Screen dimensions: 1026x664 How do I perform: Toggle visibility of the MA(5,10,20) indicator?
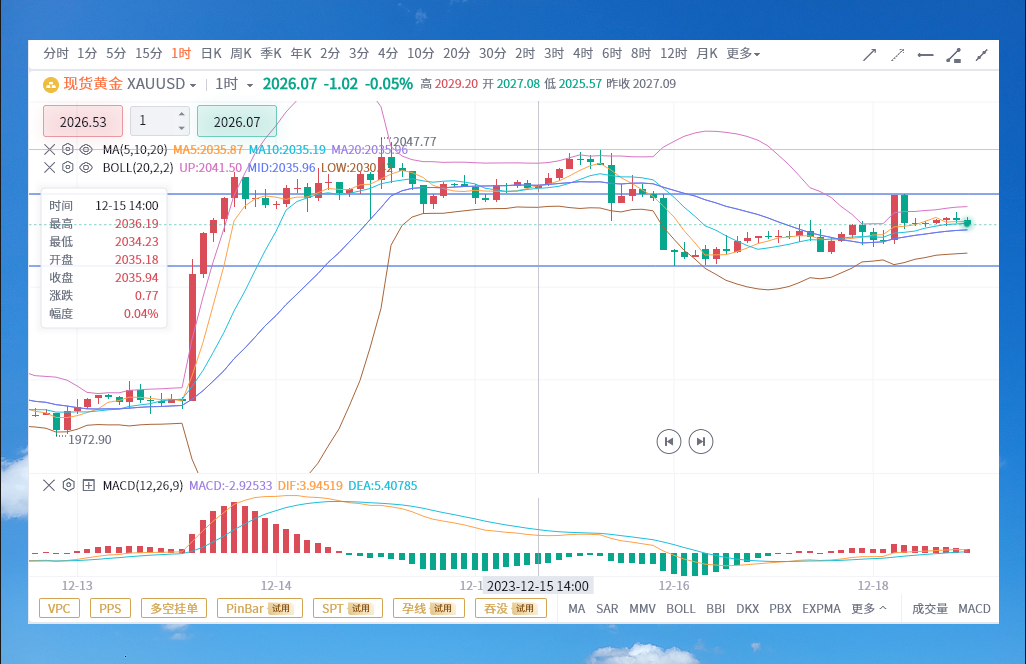(86, 149)
